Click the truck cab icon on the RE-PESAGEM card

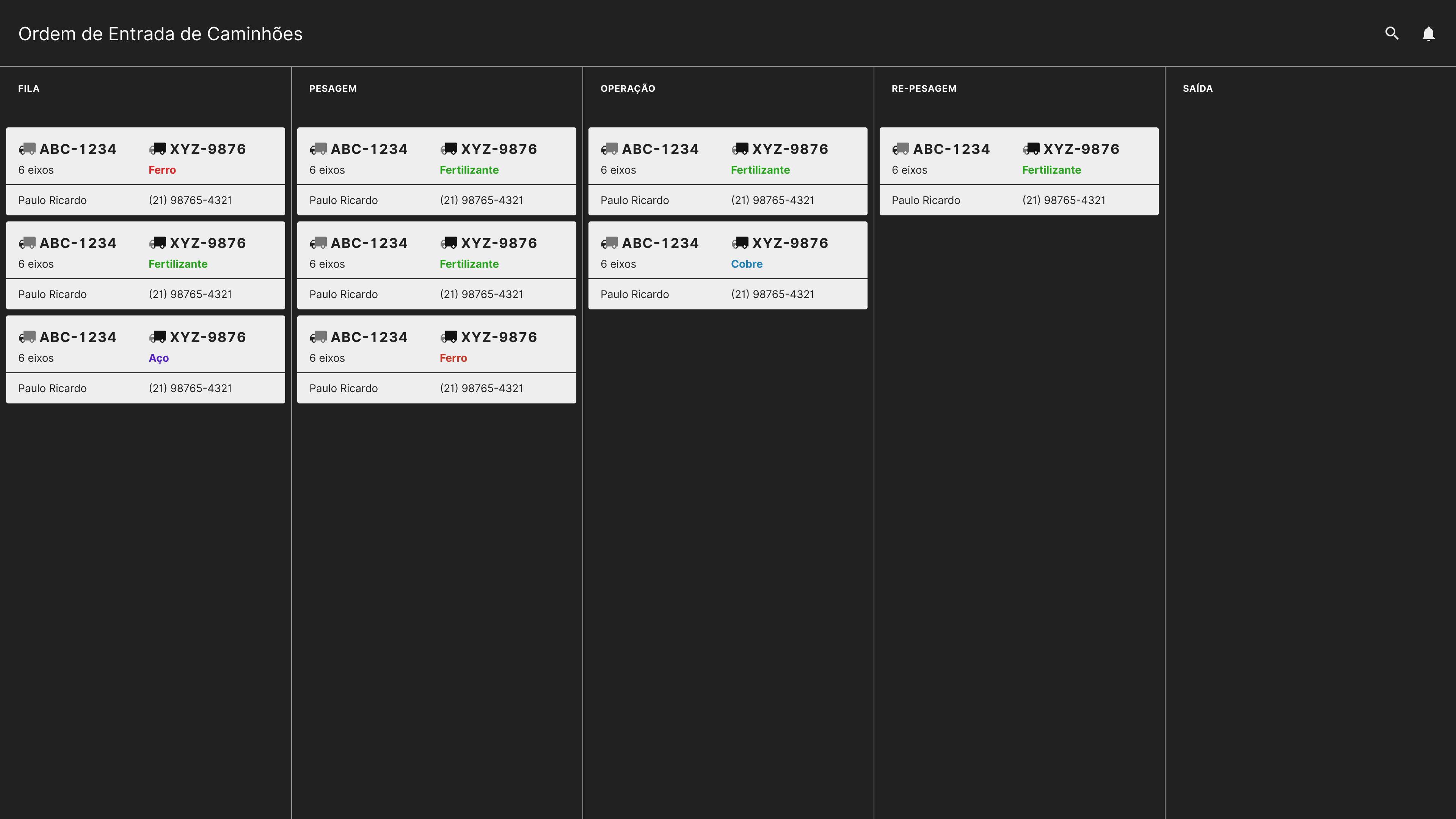pyautogui.click(x=901, y=149)
